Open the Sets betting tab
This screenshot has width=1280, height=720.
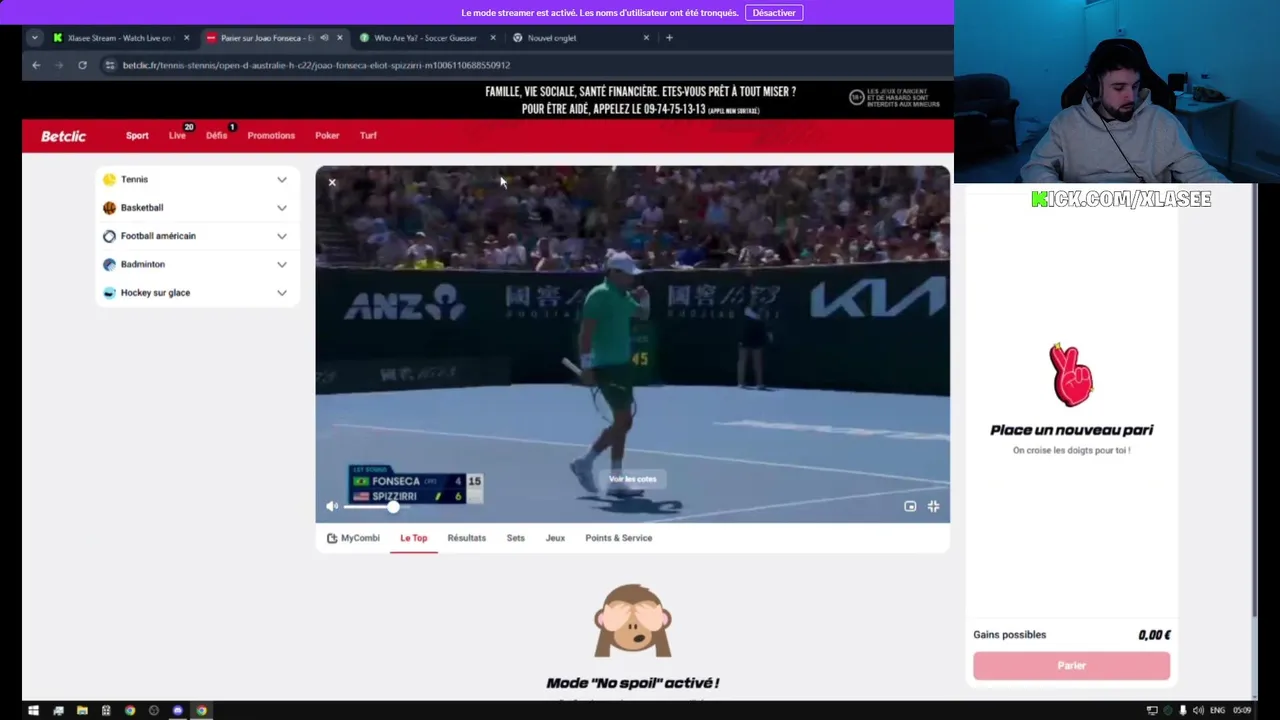[x=515, y=538]
